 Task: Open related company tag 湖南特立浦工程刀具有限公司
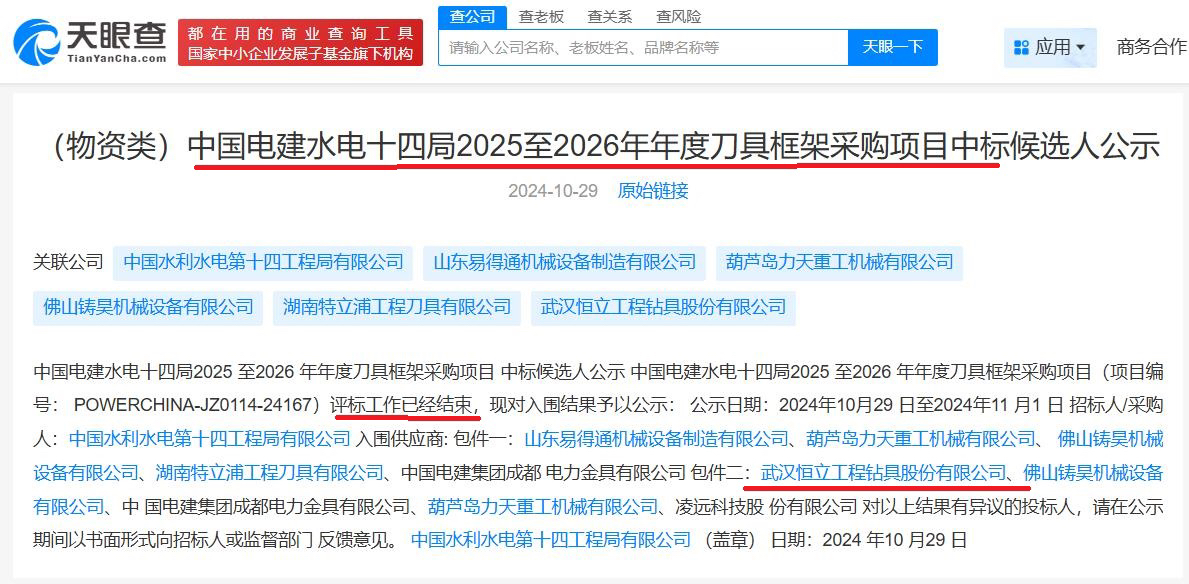397,308
